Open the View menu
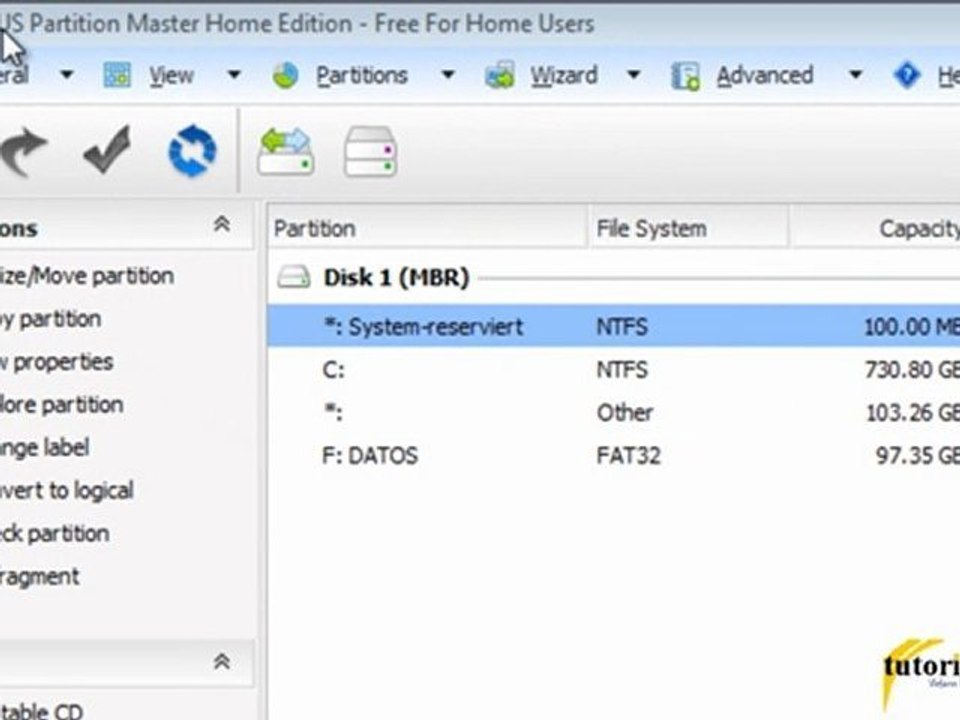The image size is (960, 720). (171, 76)
